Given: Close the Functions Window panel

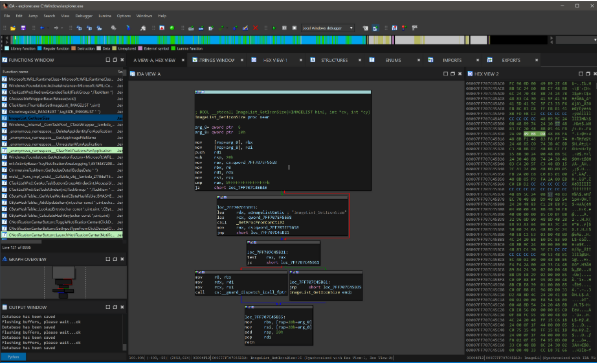Looking at the screenshot, I should [x=122, y=60].
